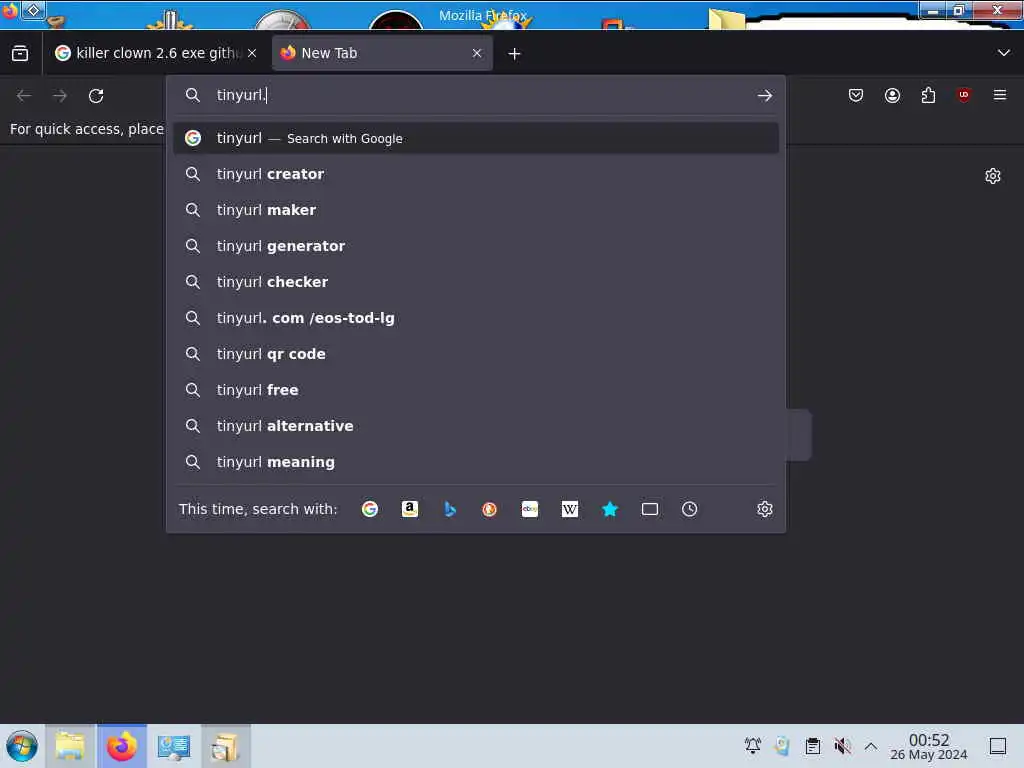Select the tinyurl meaning suggestion
This screenshot has width=1024, height=768.
coord(476,462)
